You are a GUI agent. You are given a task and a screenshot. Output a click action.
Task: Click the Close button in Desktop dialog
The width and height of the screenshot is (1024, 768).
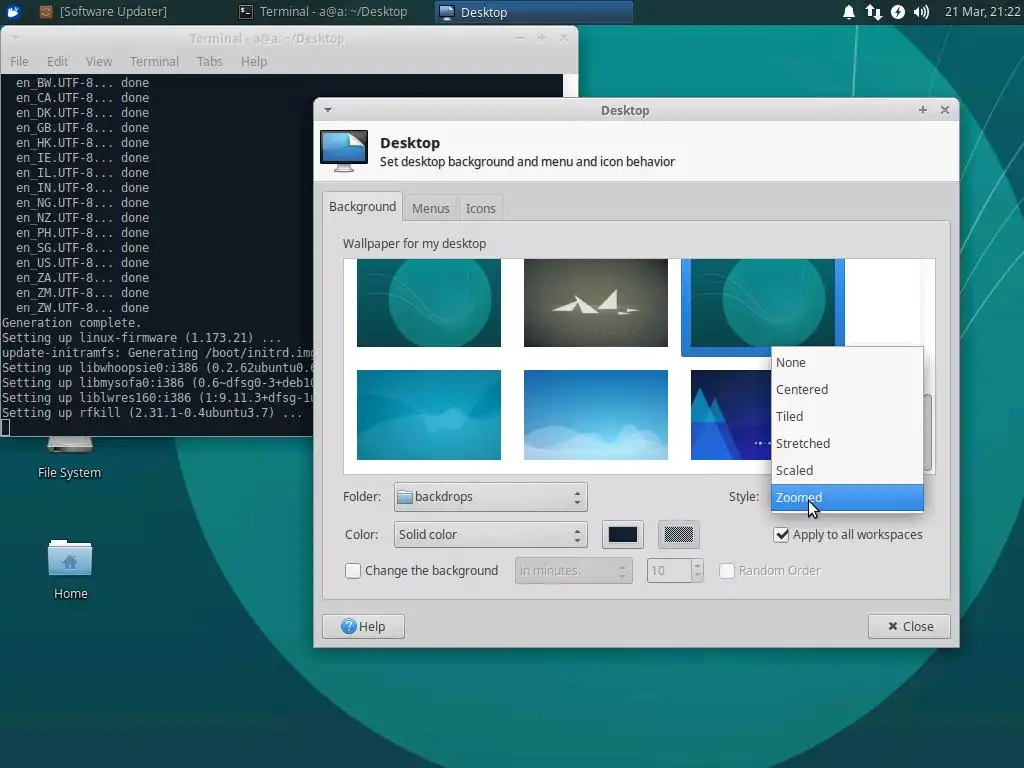pyautogui.click(x=909, y=626)
